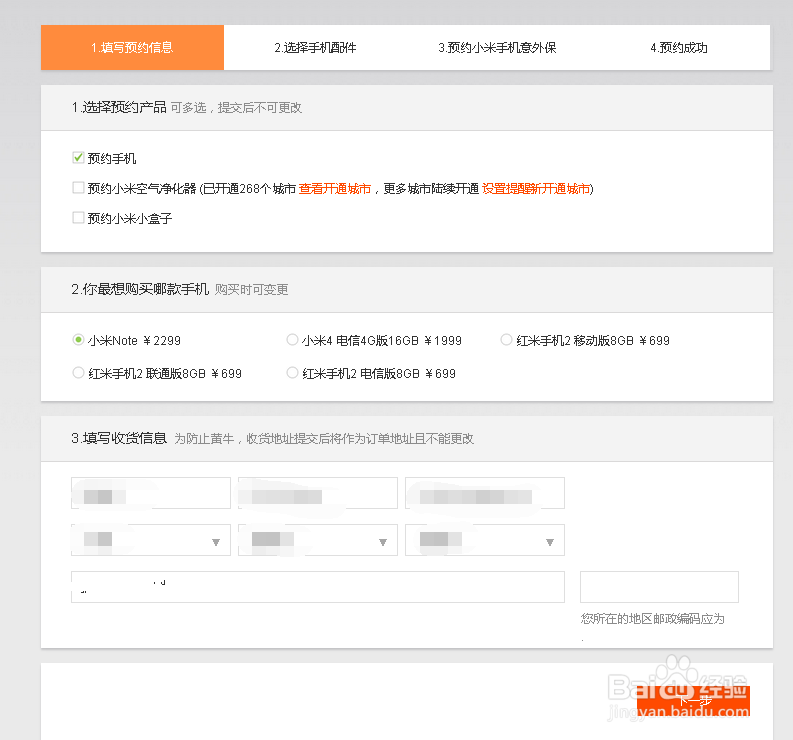Screen dimensions: 793x740
Task: Select the 小米Note ¥2299 radio button
Action: pos(78,340)
